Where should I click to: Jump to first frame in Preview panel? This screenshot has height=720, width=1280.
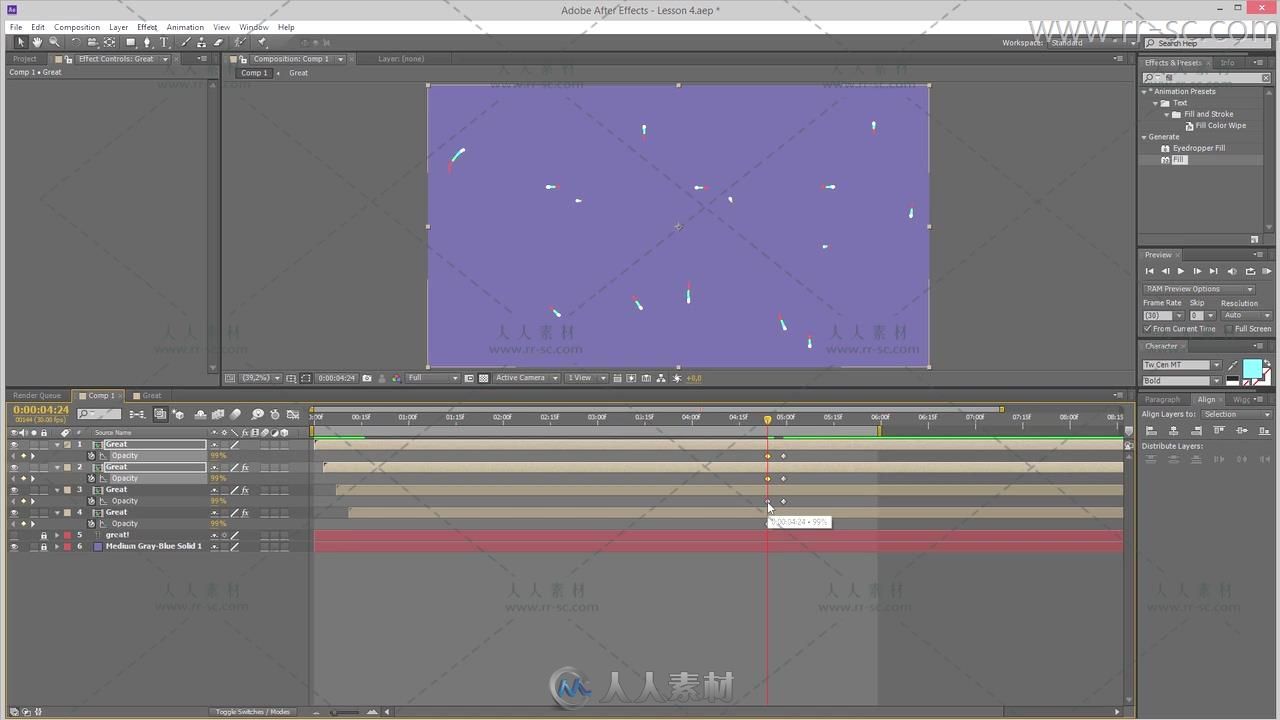point(1149,271)
